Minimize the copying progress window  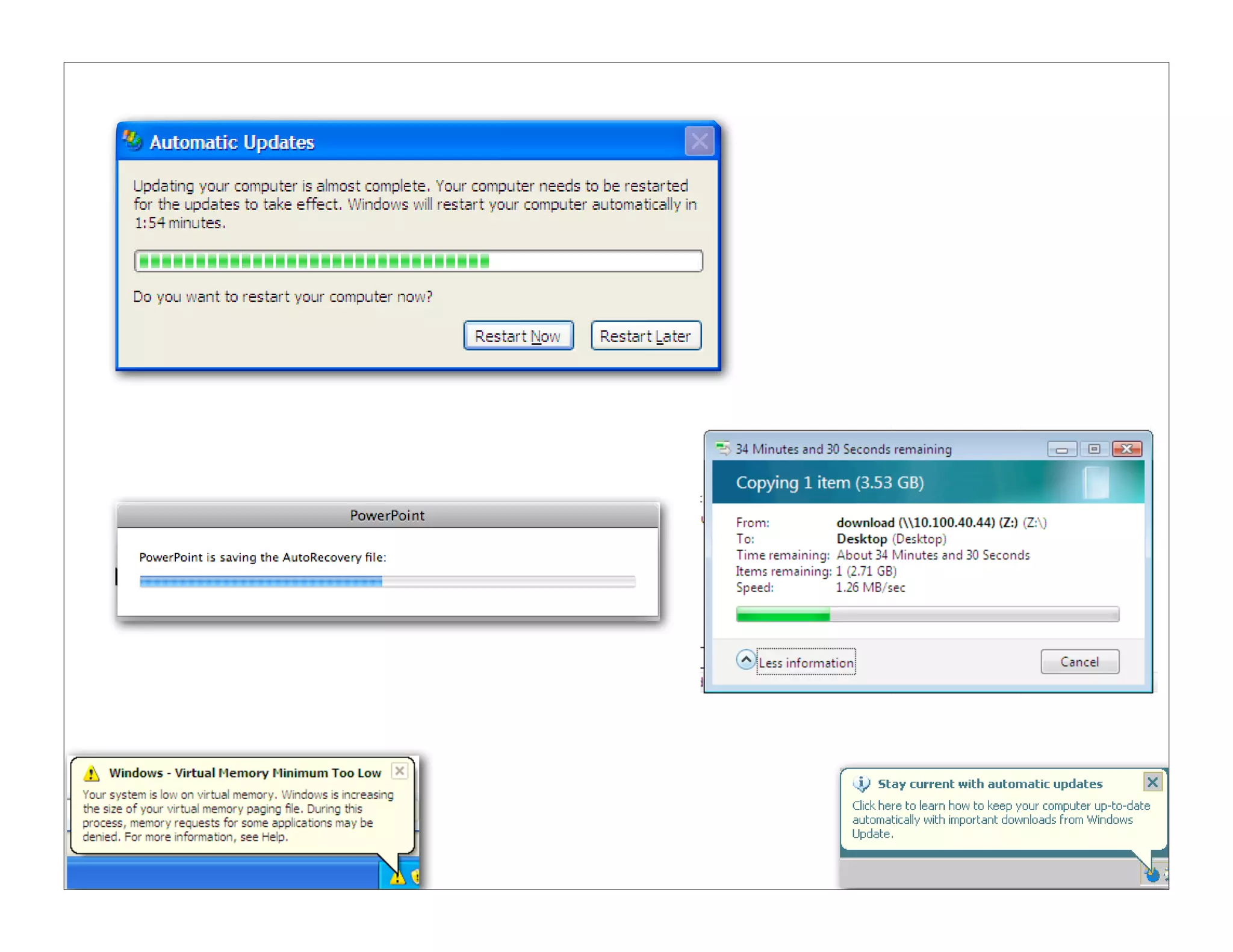[x=1061, y=450]
